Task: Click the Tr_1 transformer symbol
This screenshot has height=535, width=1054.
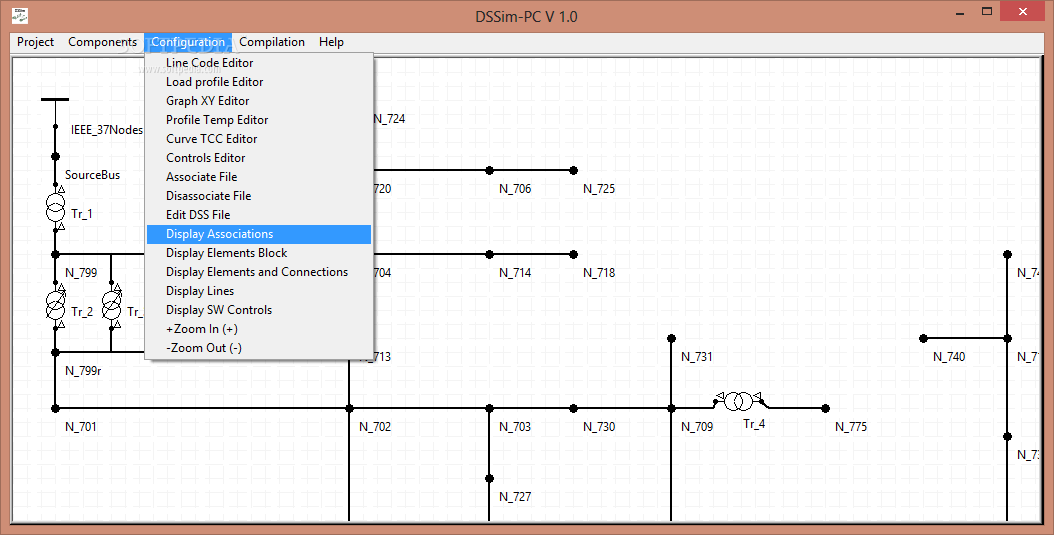Action: [x=55, y=206]
